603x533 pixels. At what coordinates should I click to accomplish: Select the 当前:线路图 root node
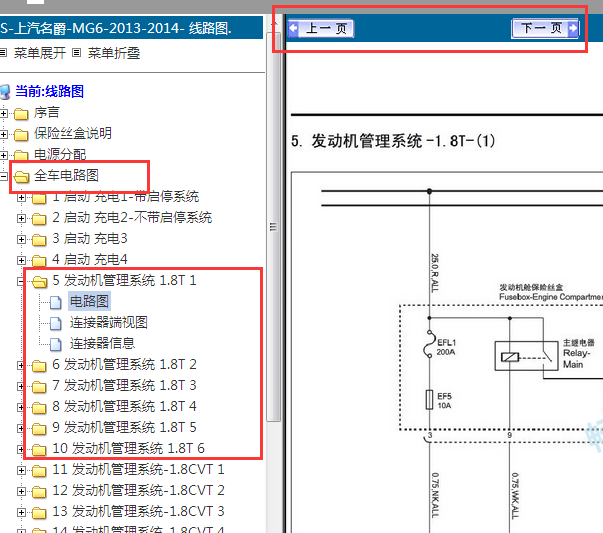tap(49, 91)
